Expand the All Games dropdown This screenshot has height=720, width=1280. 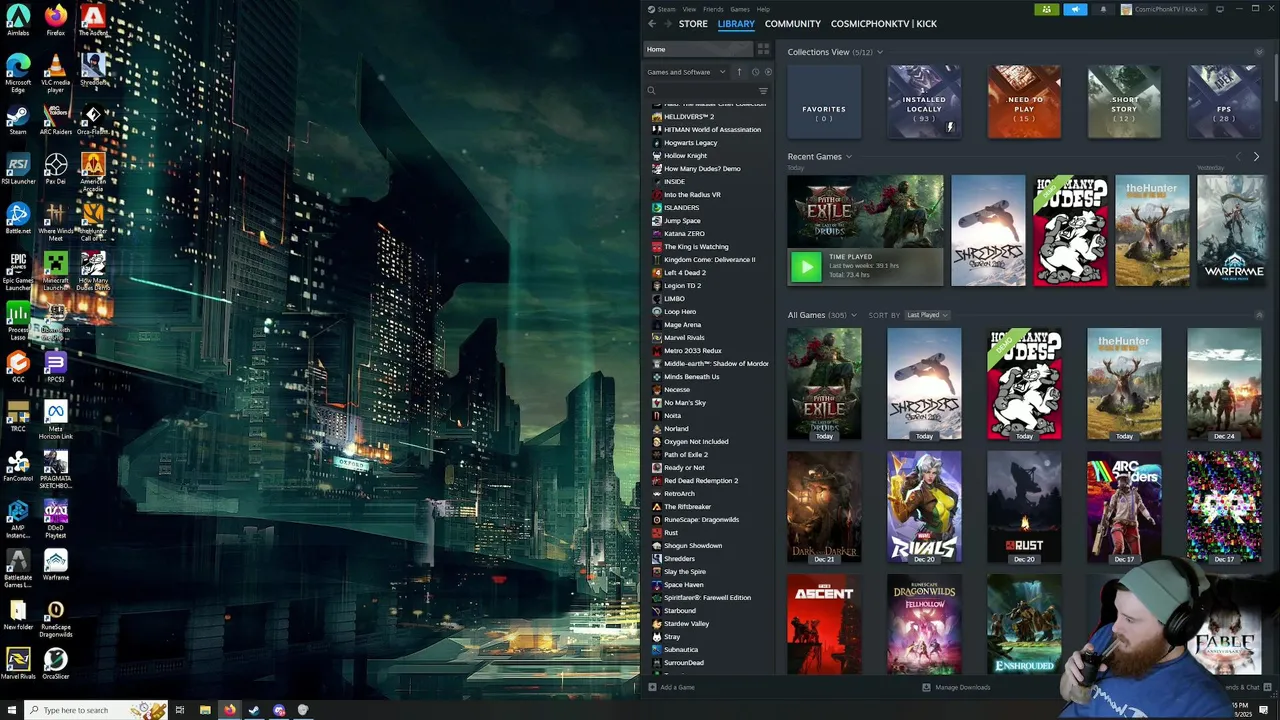click(x=853, y=315)
